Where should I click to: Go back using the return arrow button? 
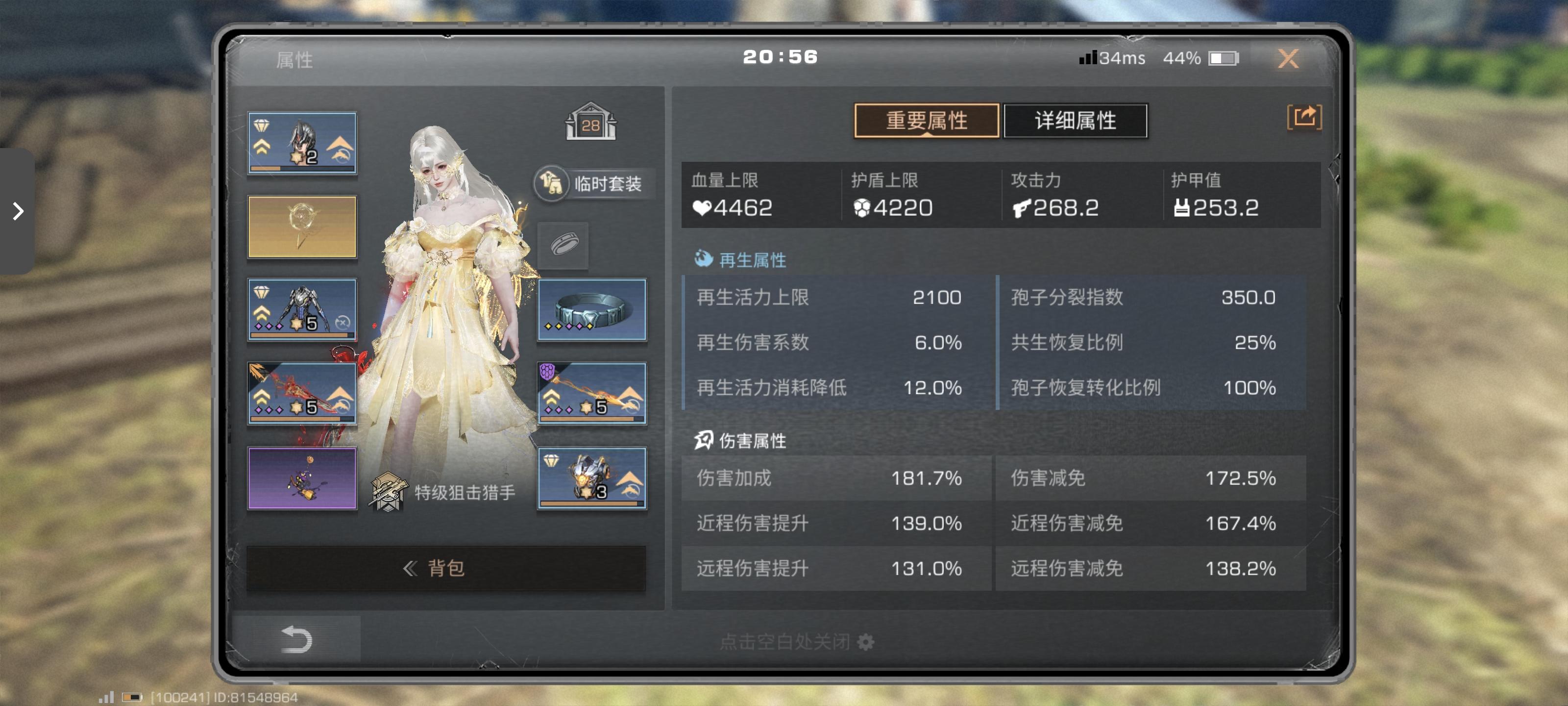coord(297,640)
